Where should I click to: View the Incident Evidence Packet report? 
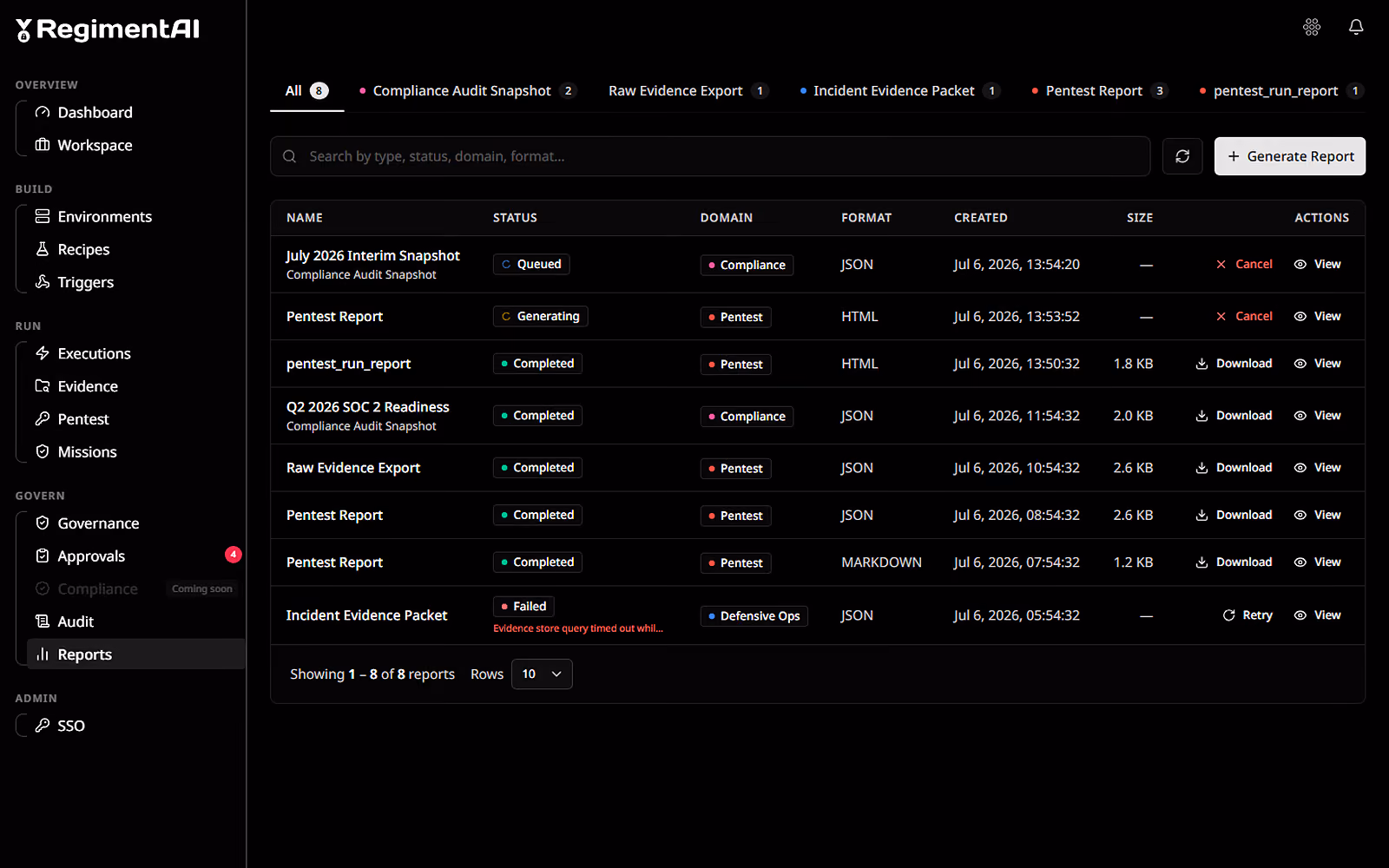tap(1317, 615)
